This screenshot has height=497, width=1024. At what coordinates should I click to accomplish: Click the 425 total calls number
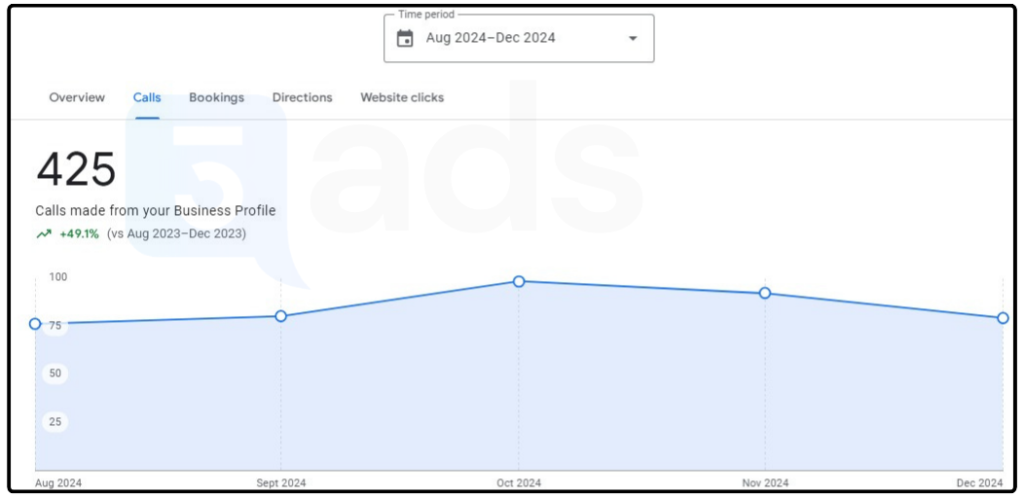tap(76, 169)
